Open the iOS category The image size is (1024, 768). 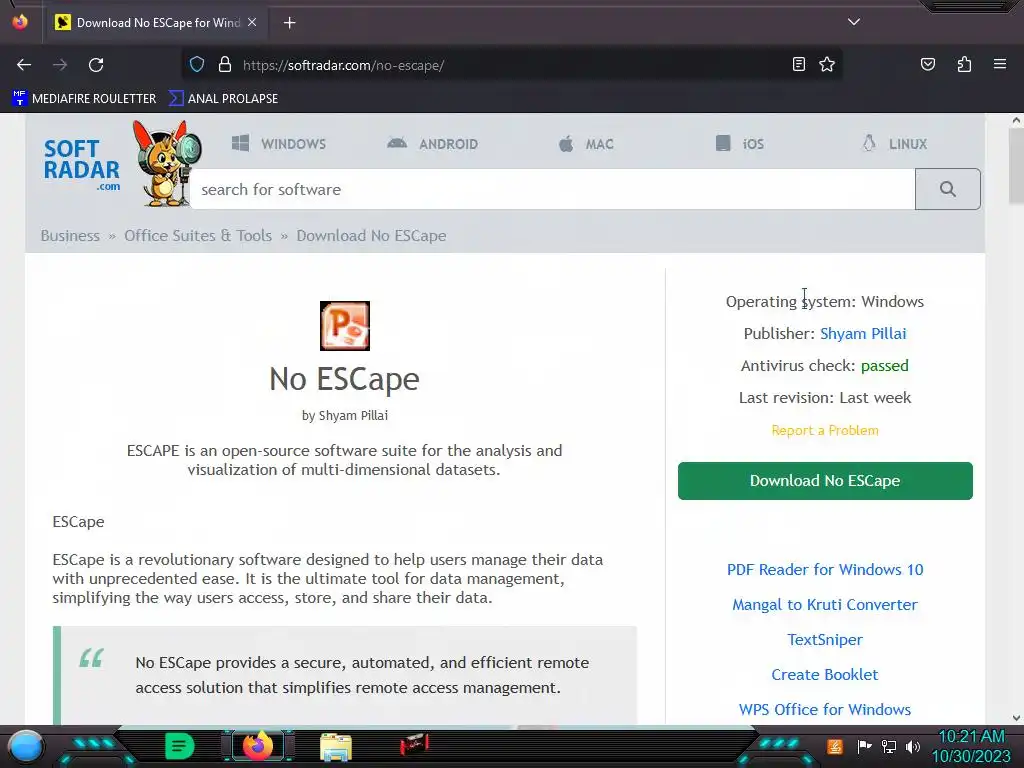coord(740,144)
